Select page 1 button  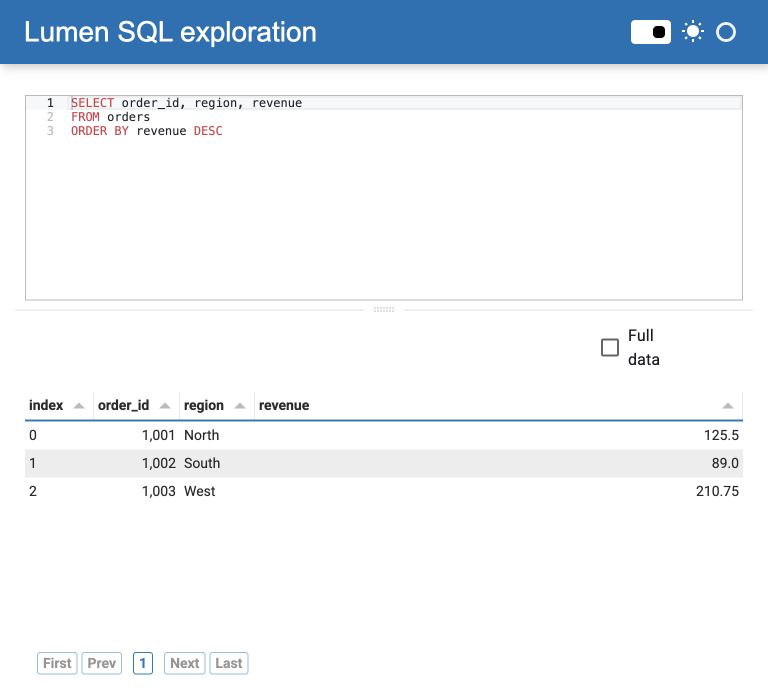tap(143, 663)
